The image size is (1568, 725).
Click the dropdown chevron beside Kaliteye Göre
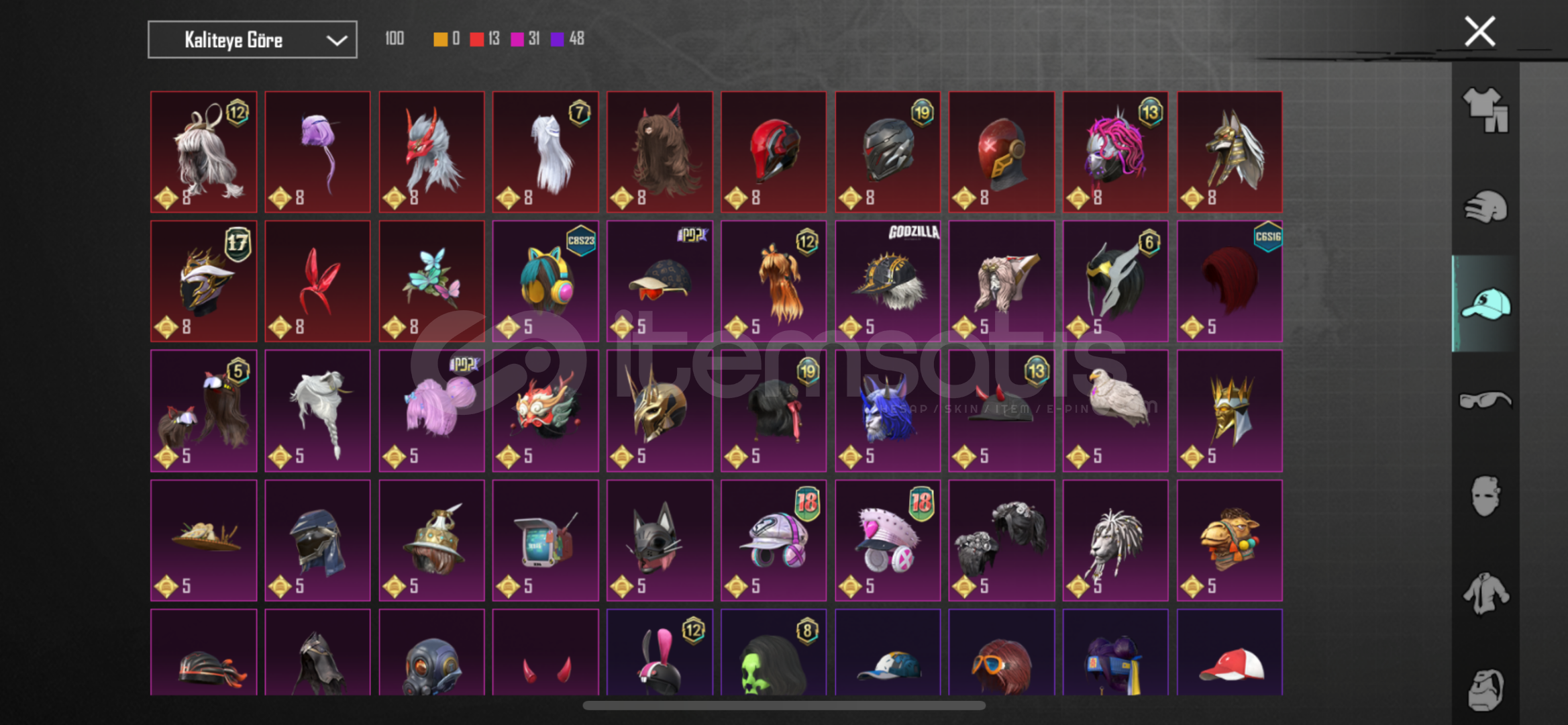[x=337, y=40]
